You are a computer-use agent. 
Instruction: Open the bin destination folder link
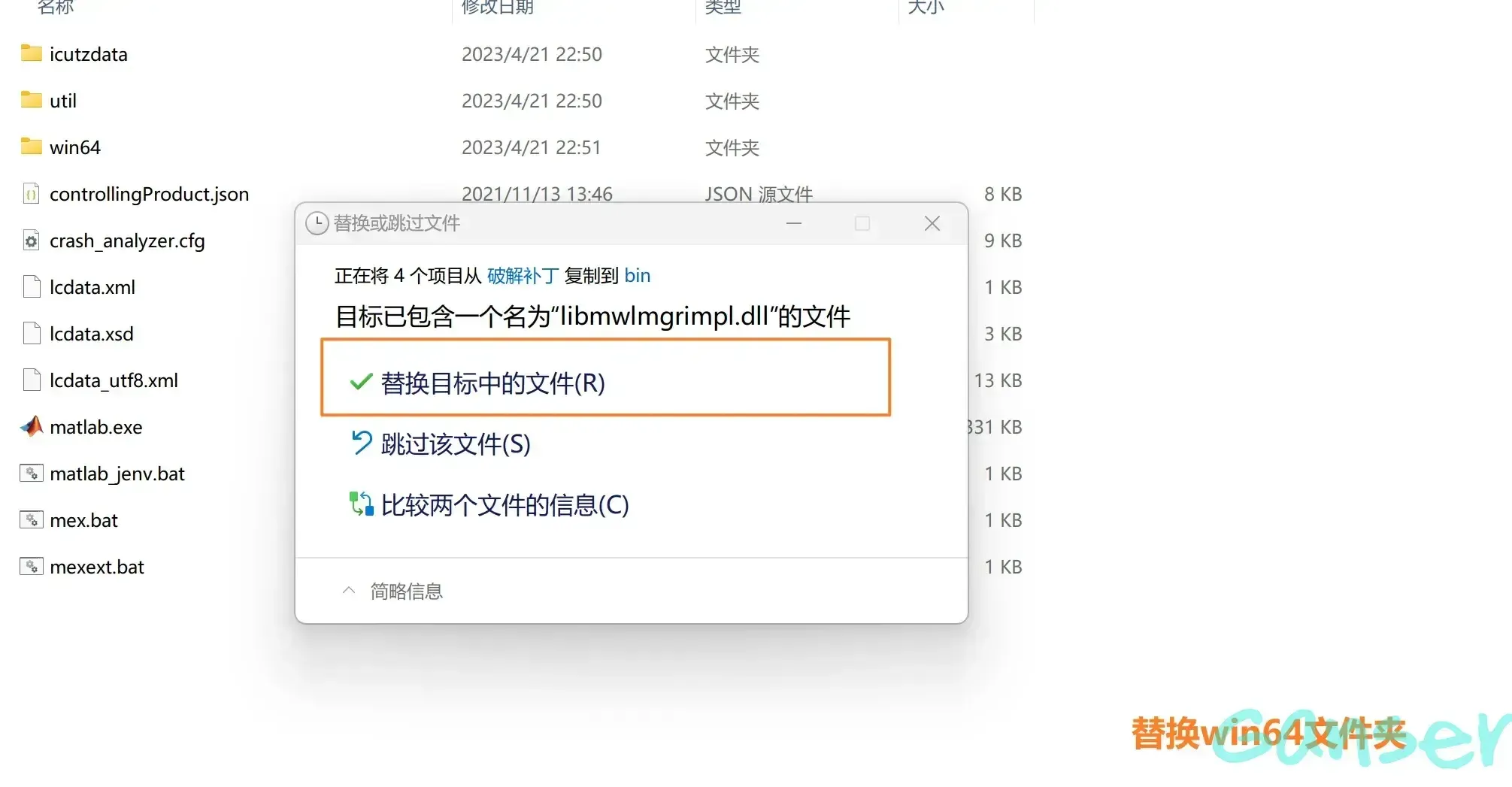coord(637,276)
